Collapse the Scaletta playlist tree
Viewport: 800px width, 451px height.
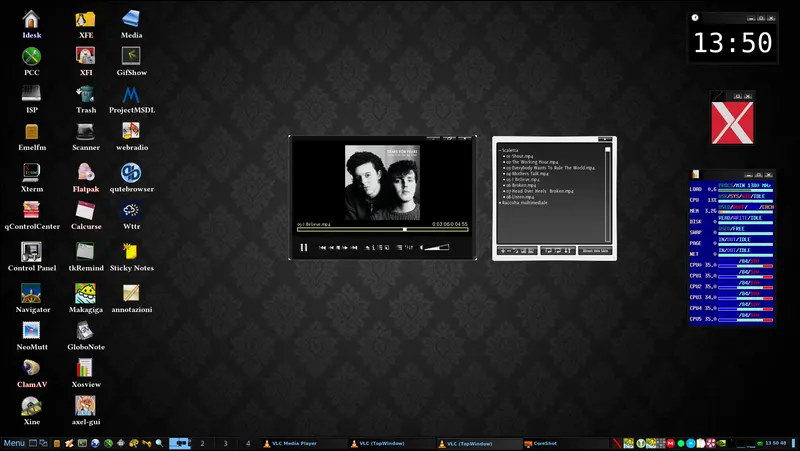(x=499, y=150)
